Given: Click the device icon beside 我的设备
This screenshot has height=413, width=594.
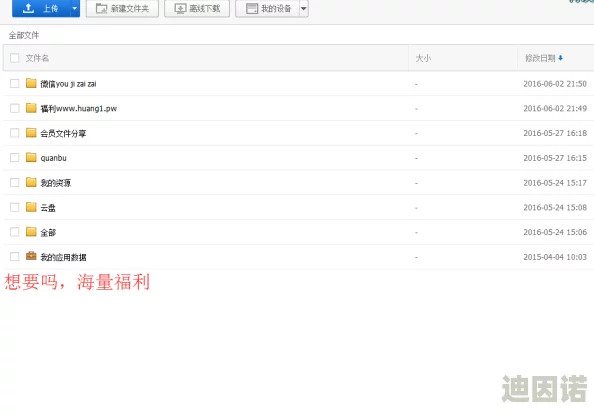Looking at the screenshot, I should (252, 8).
